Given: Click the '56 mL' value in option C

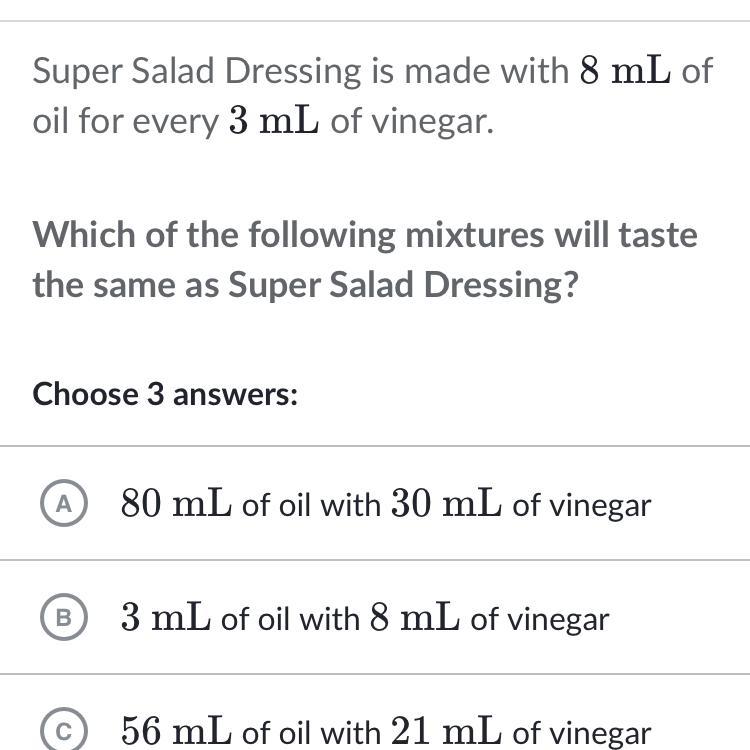Looking at the screenshot, I should coord(176,733).
